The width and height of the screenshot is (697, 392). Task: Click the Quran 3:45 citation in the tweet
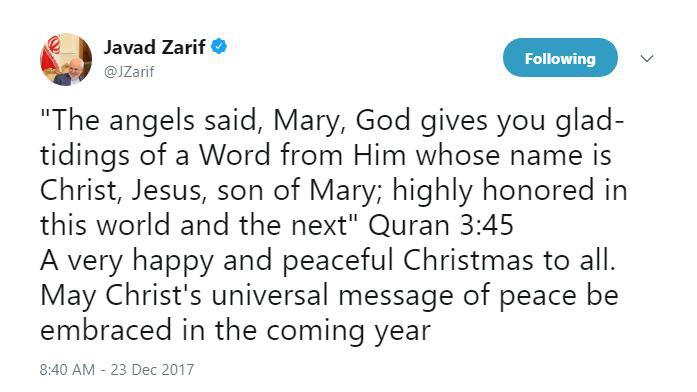441,225
